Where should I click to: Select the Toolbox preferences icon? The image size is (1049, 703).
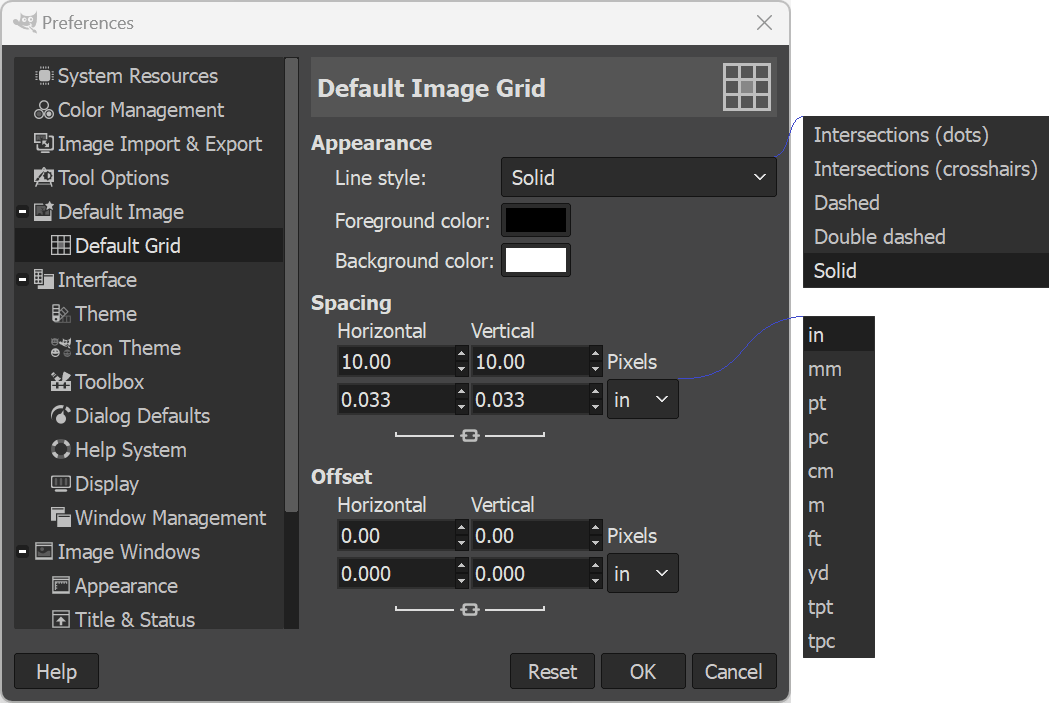coord(60,382)
